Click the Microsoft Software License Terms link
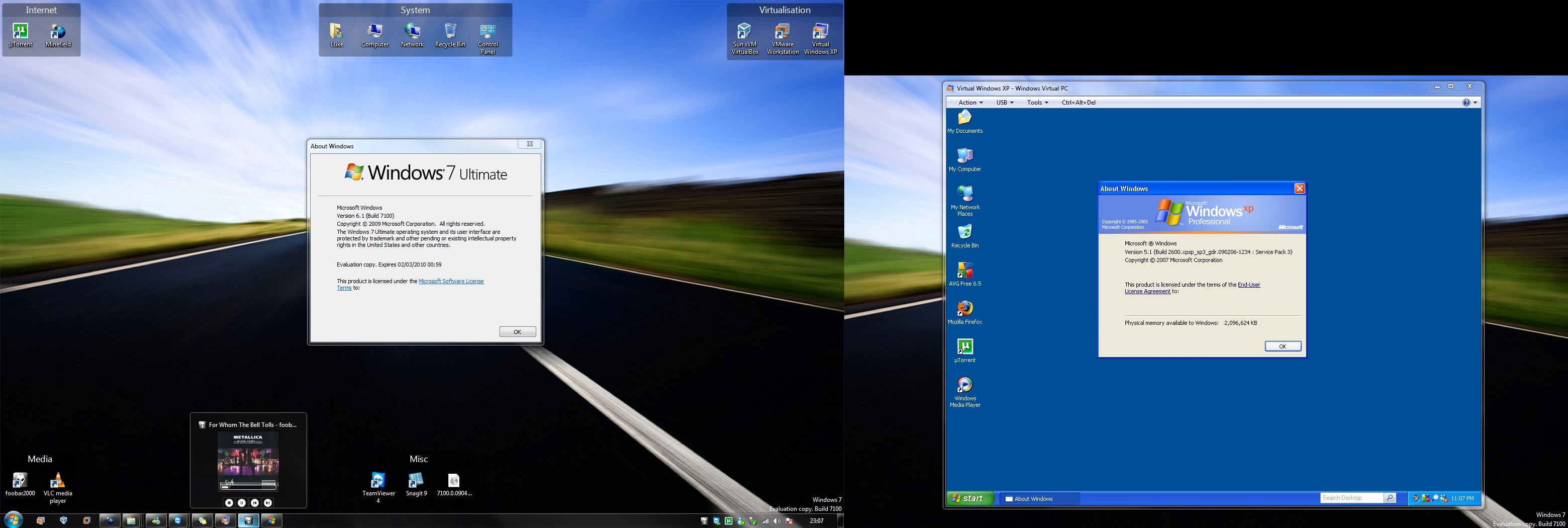This screenshot has width=1568, height=528. [450, 282]
